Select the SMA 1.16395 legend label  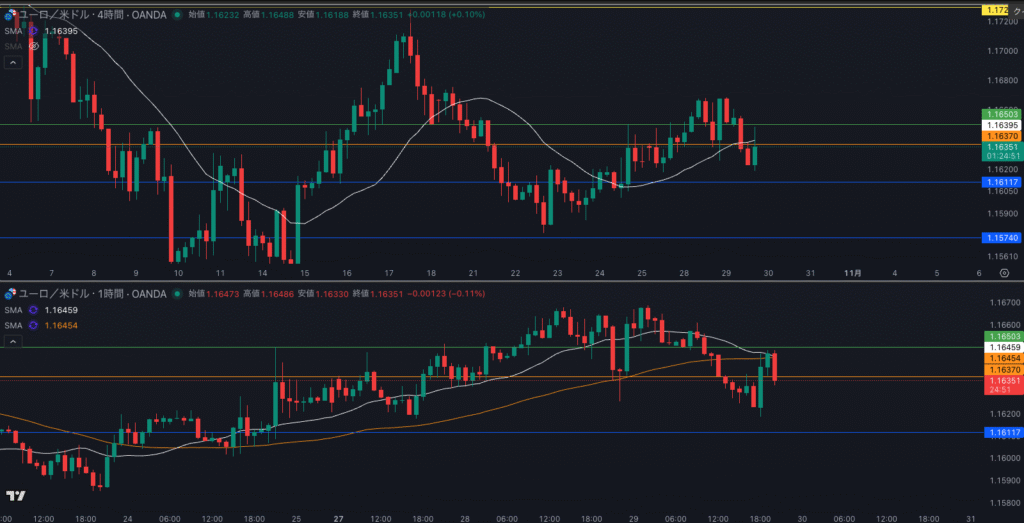[x=12, y=31]
